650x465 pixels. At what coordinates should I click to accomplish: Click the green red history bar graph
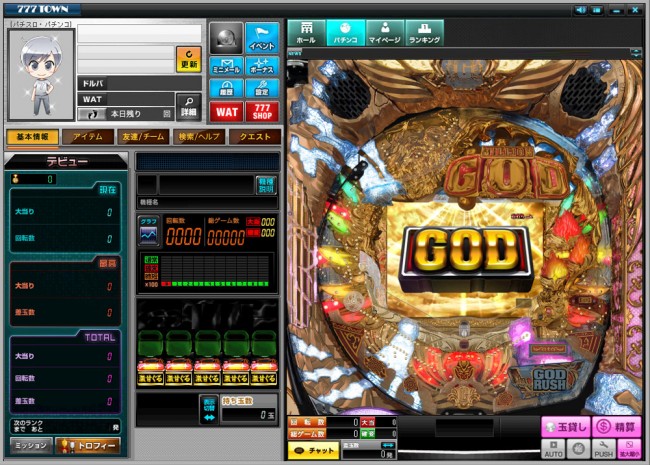(207, 272)
